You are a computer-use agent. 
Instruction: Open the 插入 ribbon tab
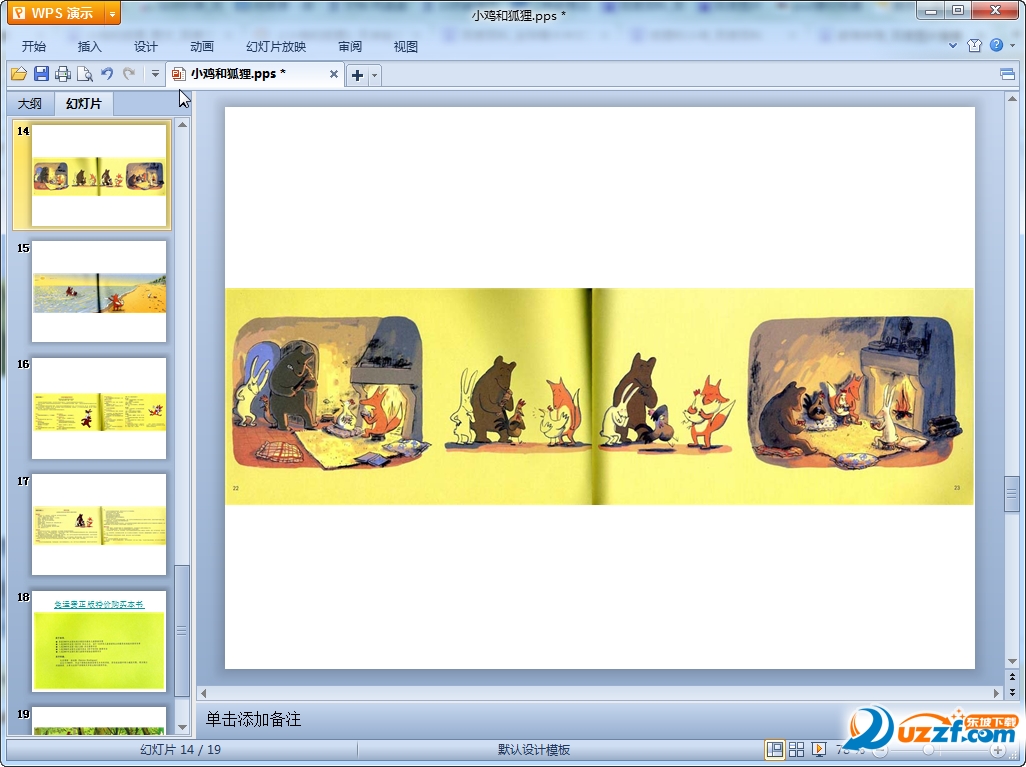point(90,46)
